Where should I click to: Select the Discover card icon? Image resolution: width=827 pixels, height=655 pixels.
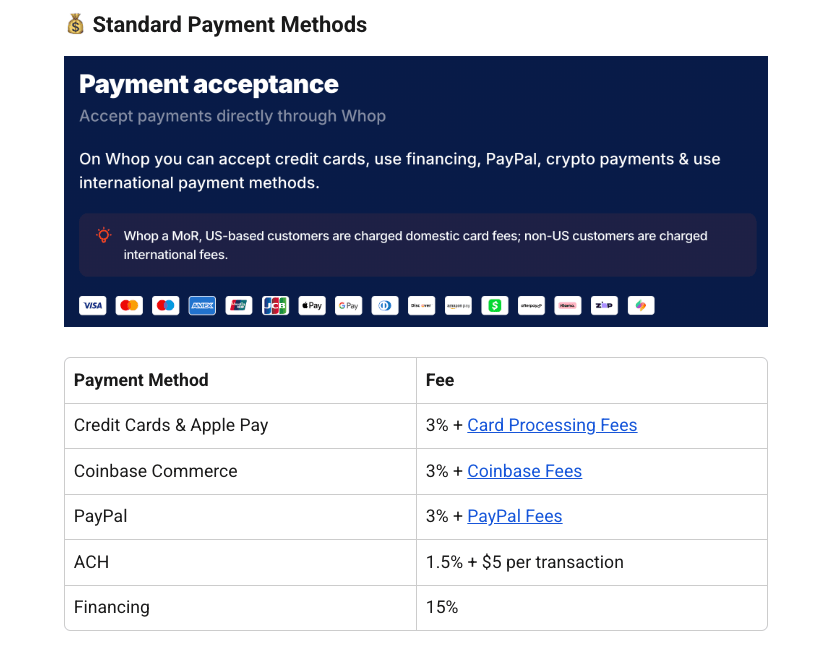click(421, 305)
